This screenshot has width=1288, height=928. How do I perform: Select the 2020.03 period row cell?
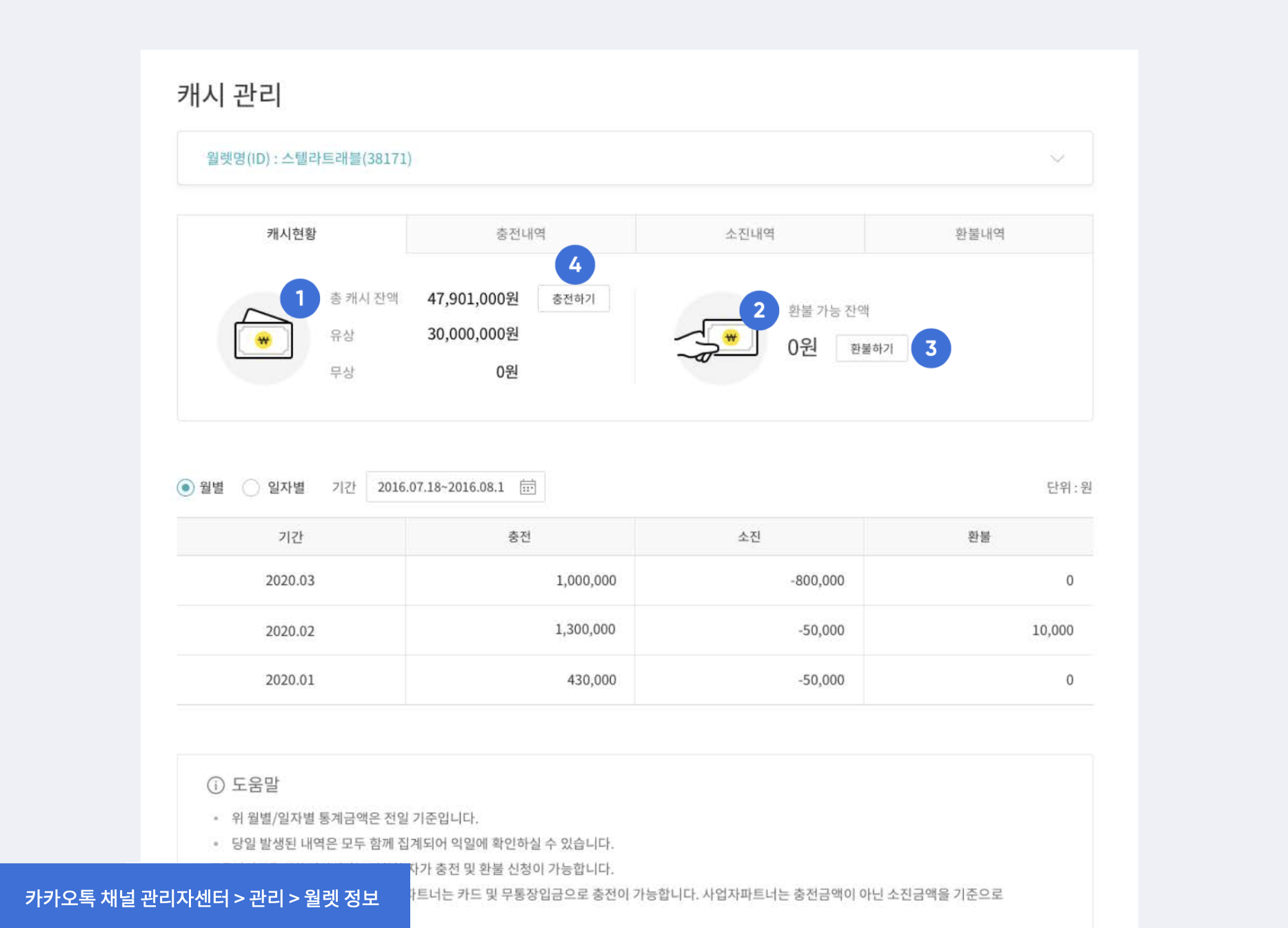click(x=290, y=581)
